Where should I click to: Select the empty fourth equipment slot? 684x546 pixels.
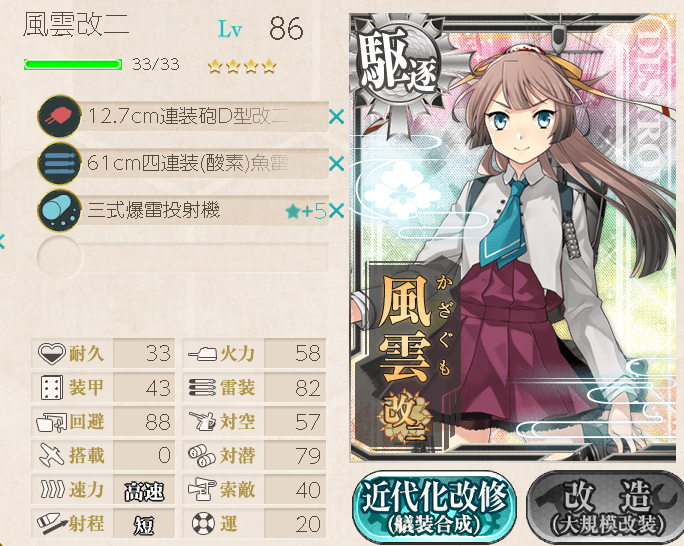coord(183,257)
